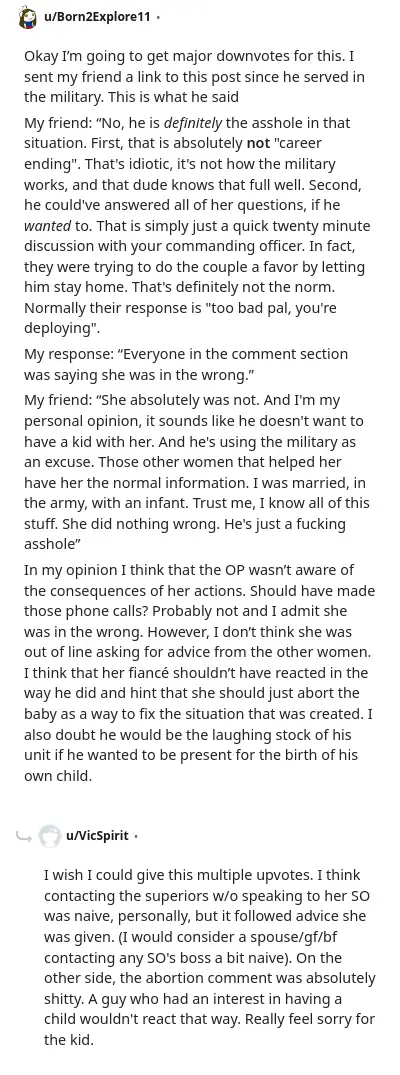Visit the u/Born2Explore11 profile link

(97, 17)
